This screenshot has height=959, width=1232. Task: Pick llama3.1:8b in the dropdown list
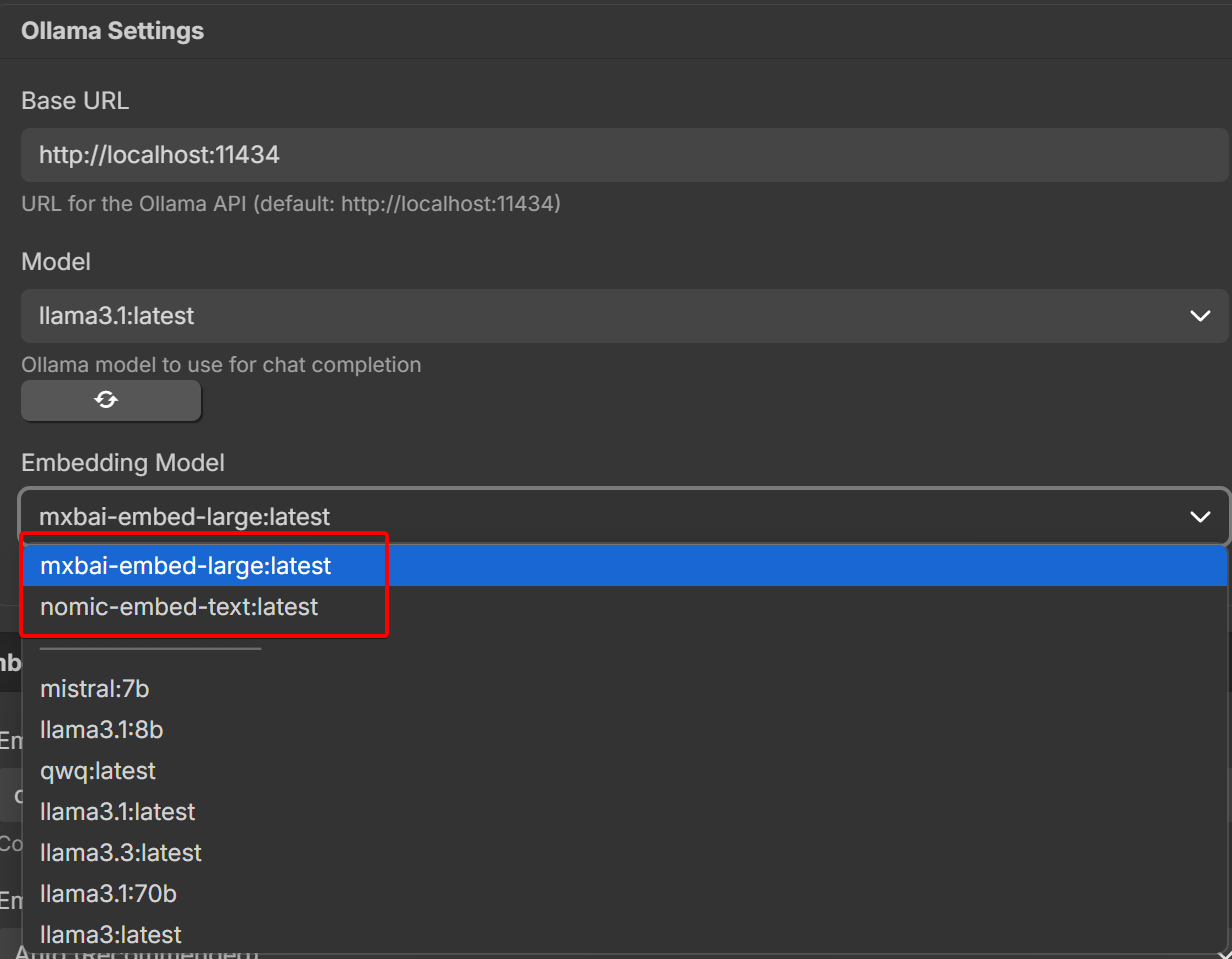click(x=102, y=730)
